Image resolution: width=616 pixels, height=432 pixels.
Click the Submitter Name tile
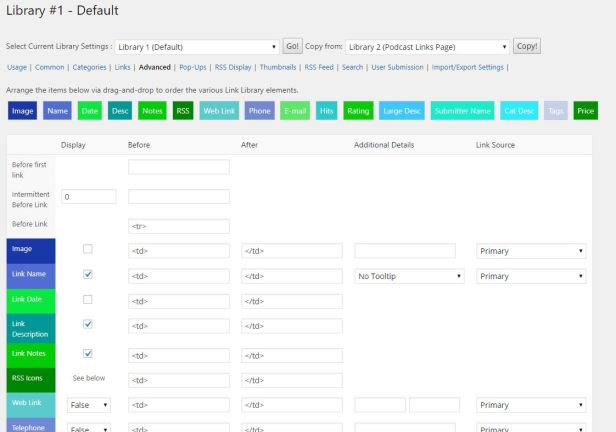tap(462, 111)
